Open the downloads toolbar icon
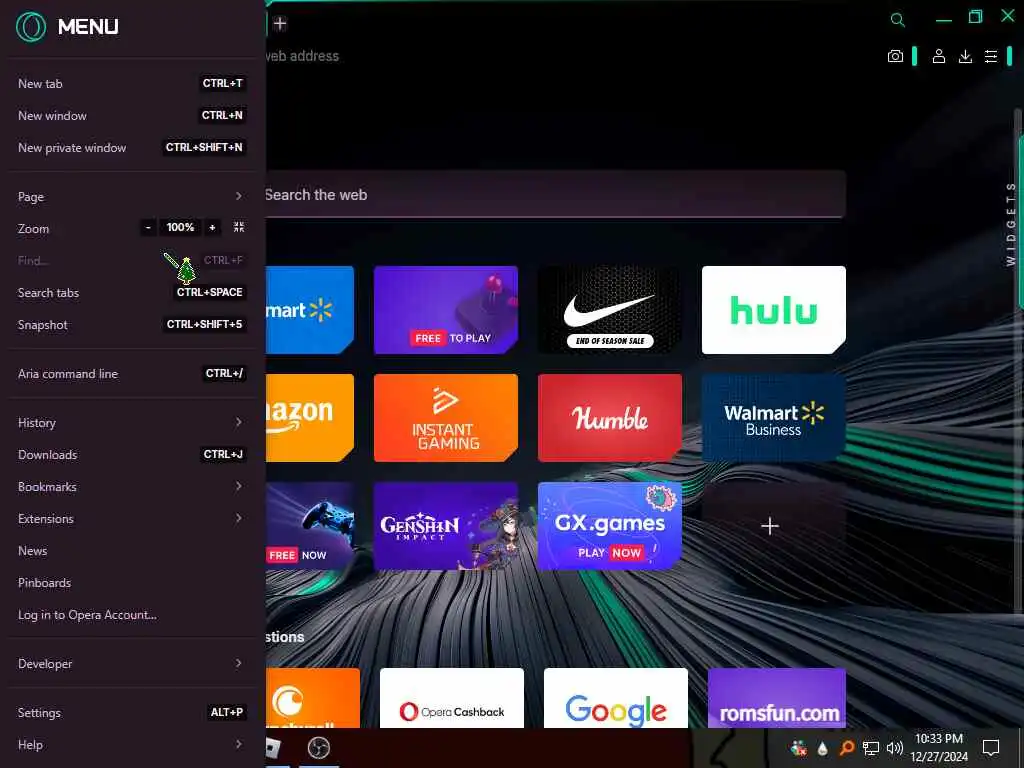Viewport: 1024px width, 768px height. tap(965, 57)
